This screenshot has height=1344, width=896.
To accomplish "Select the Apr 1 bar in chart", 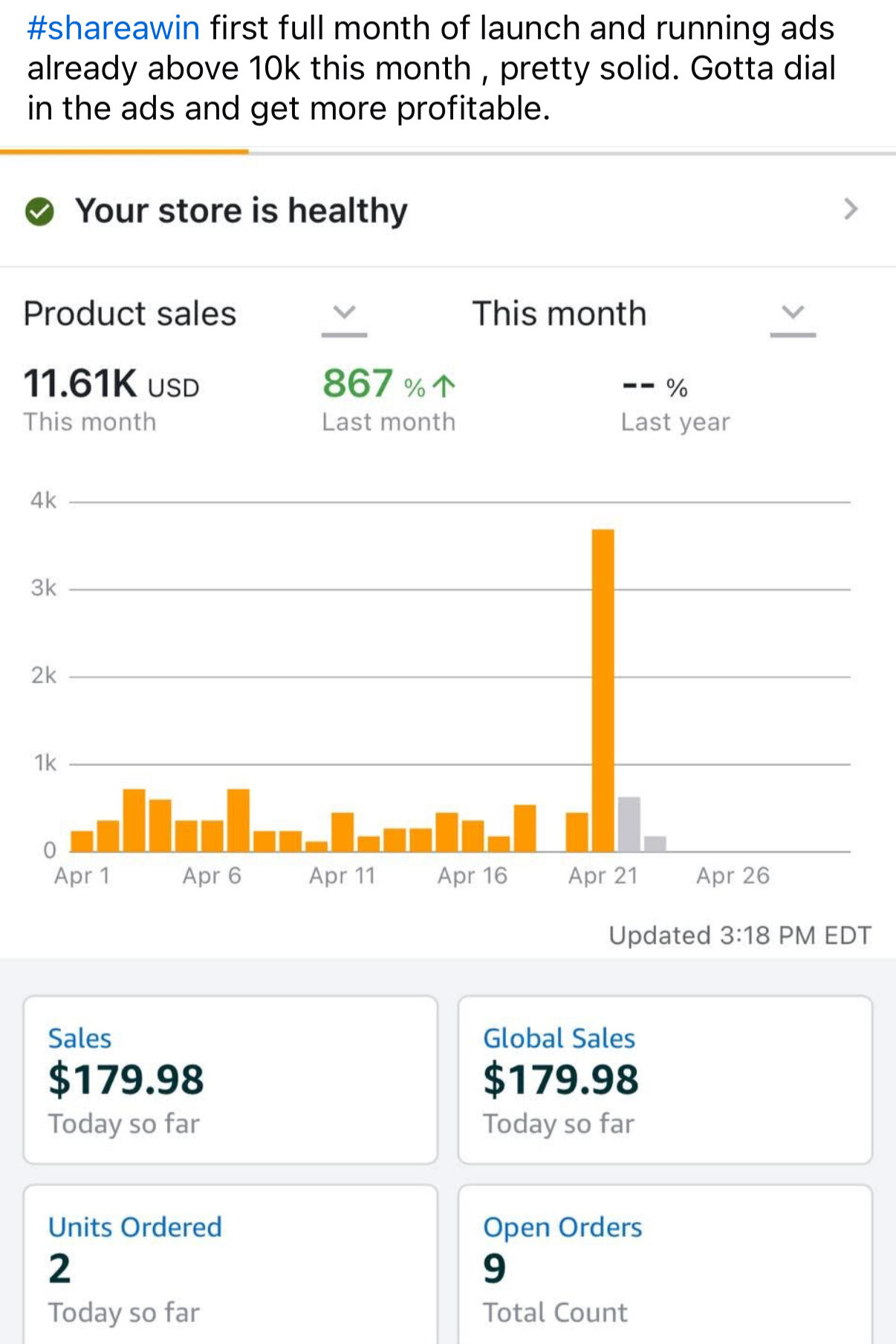I will 82,841.
